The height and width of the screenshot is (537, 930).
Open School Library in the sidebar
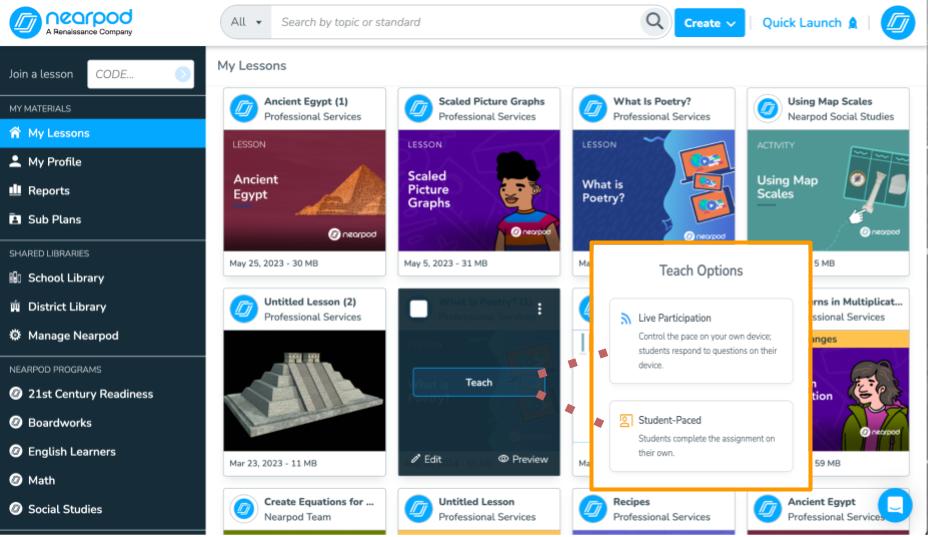(103, 278)
